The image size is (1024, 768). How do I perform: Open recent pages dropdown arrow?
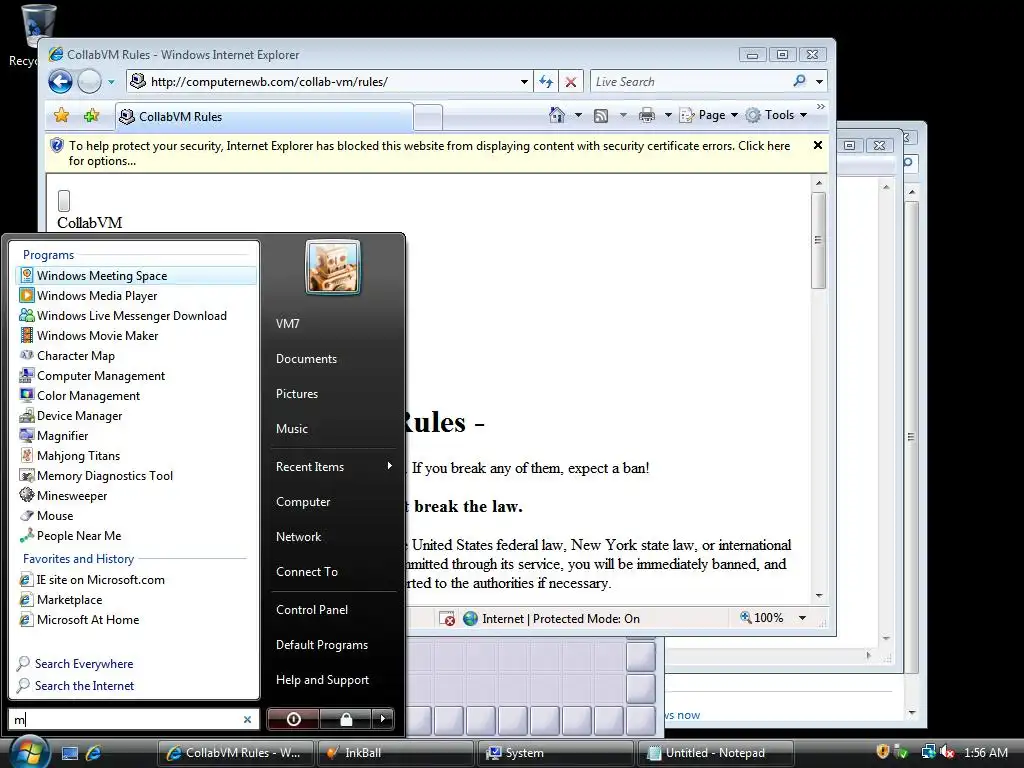click(x=111, y=82)
